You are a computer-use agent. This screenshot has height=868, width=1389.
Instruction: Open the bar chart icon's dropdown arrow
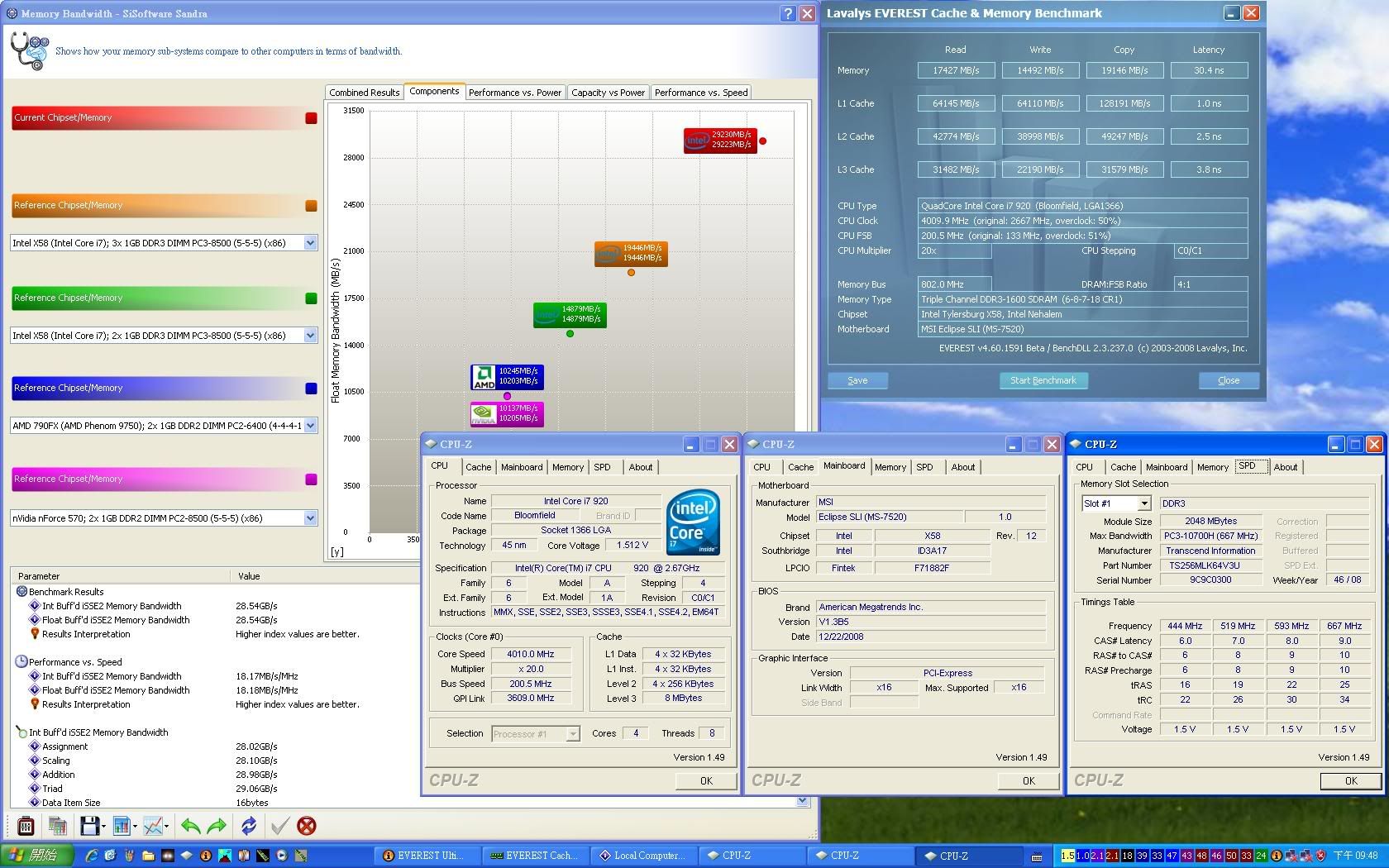tap(136, 825)
